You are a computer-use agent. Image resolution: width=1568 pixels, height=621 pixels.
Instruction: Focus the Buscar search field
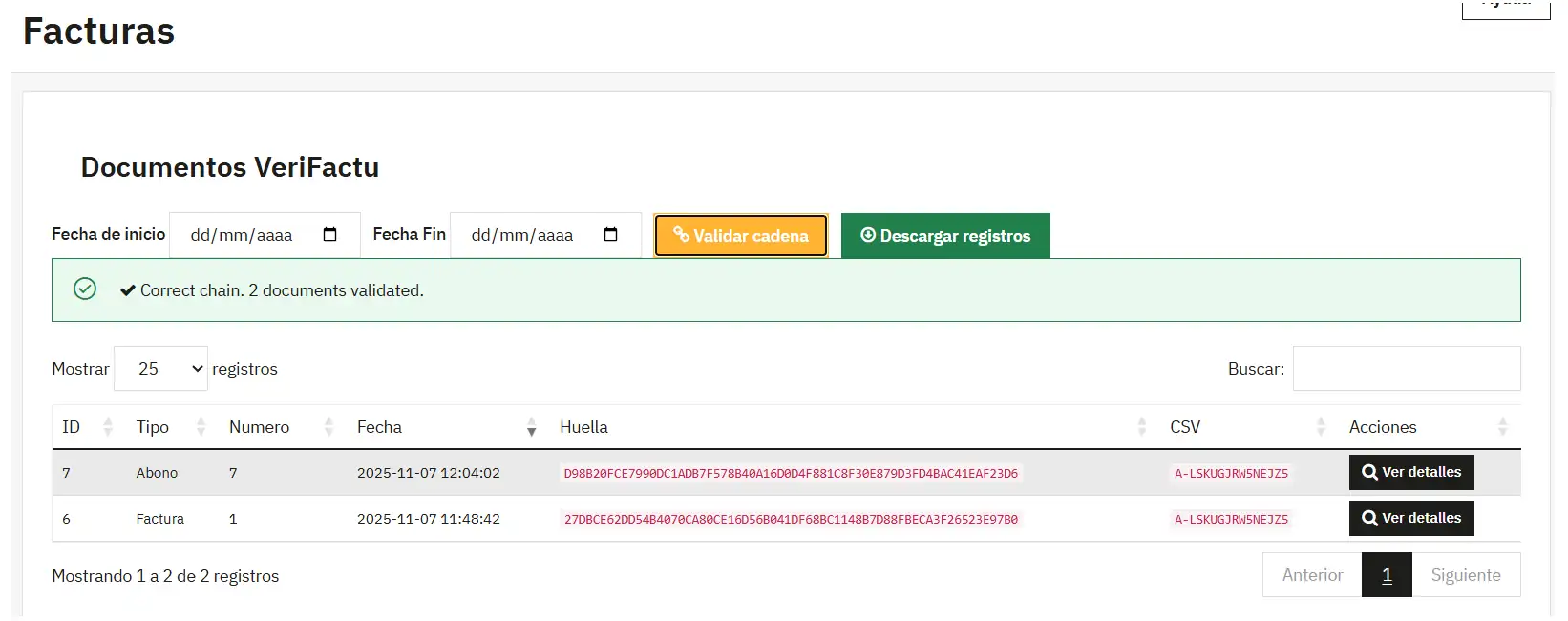pos(1406,369)
